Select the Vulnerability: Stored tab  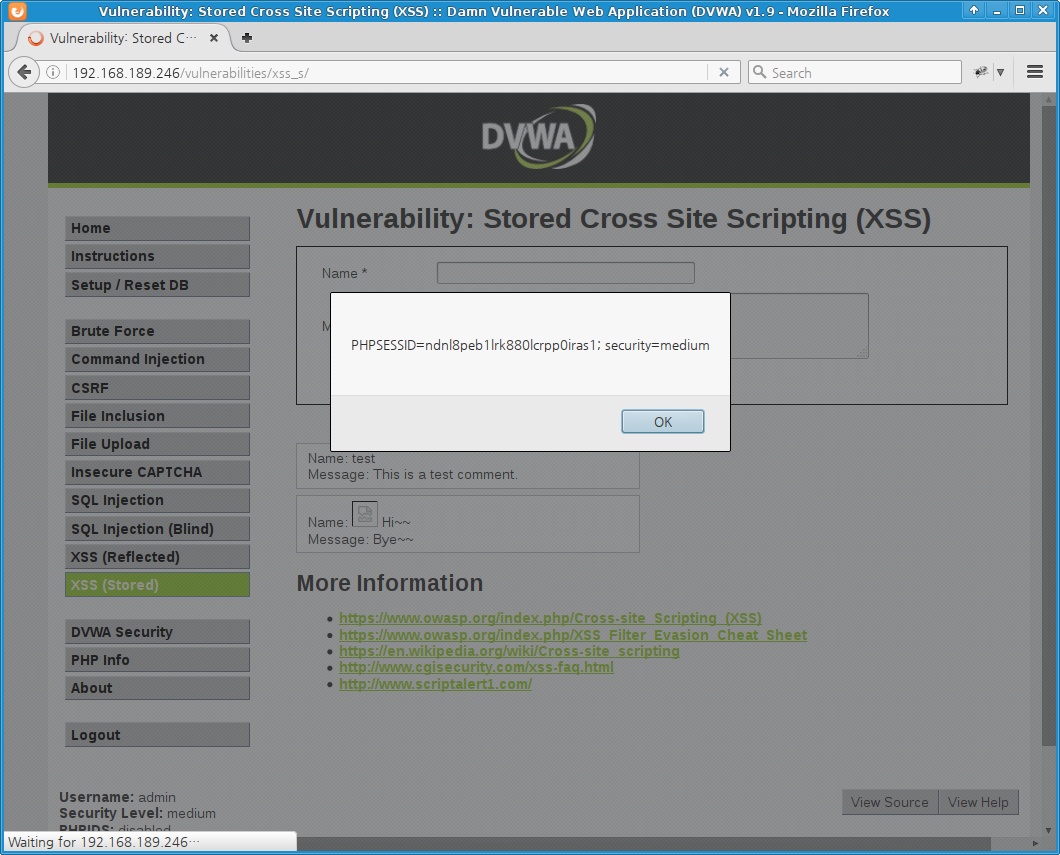[x=122, y=38]
